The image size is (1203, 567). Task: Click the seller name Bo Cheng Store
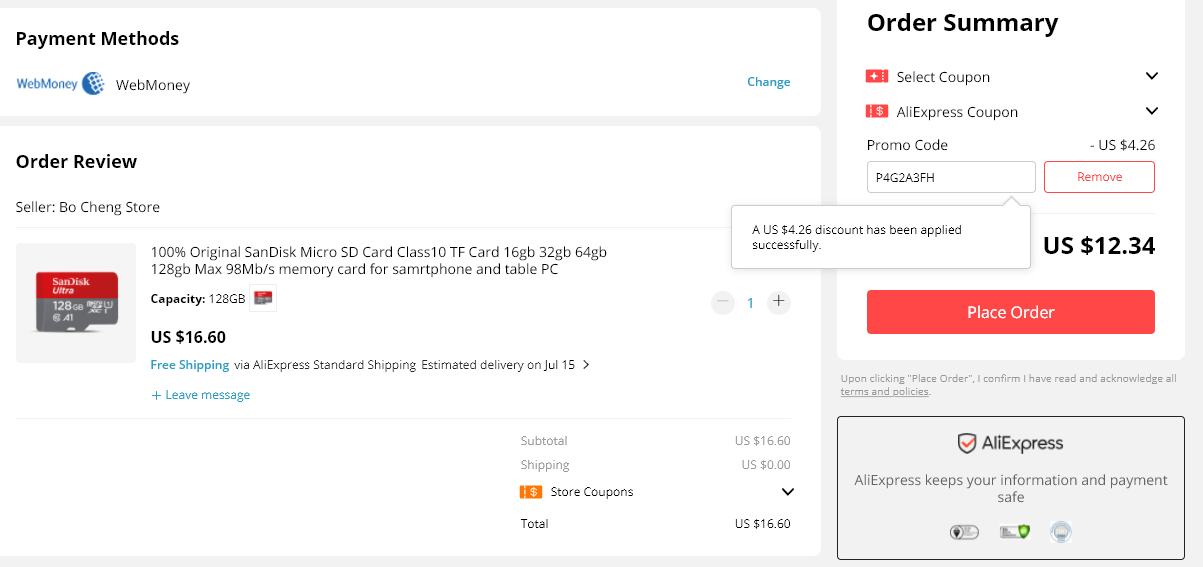tap(109, 207)
